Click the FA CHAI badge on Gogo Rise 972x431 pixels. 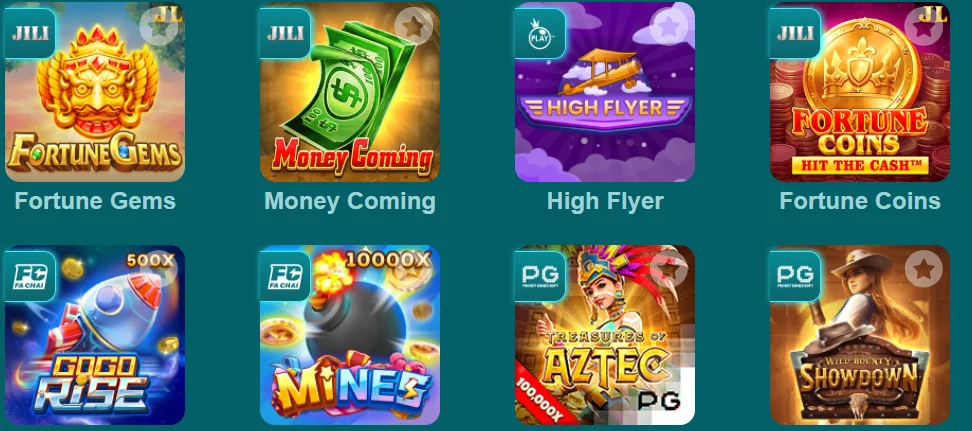tap(30, 277)
